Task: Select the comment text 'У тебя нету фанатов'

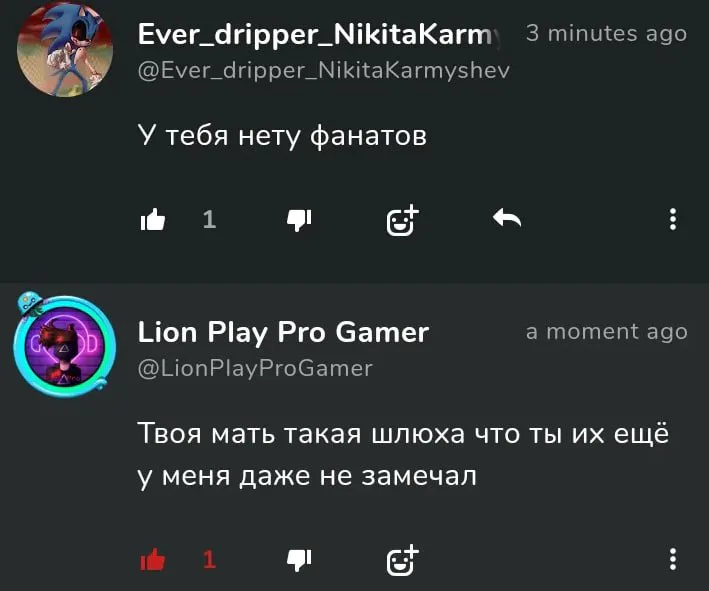Action: coord(282,136)
